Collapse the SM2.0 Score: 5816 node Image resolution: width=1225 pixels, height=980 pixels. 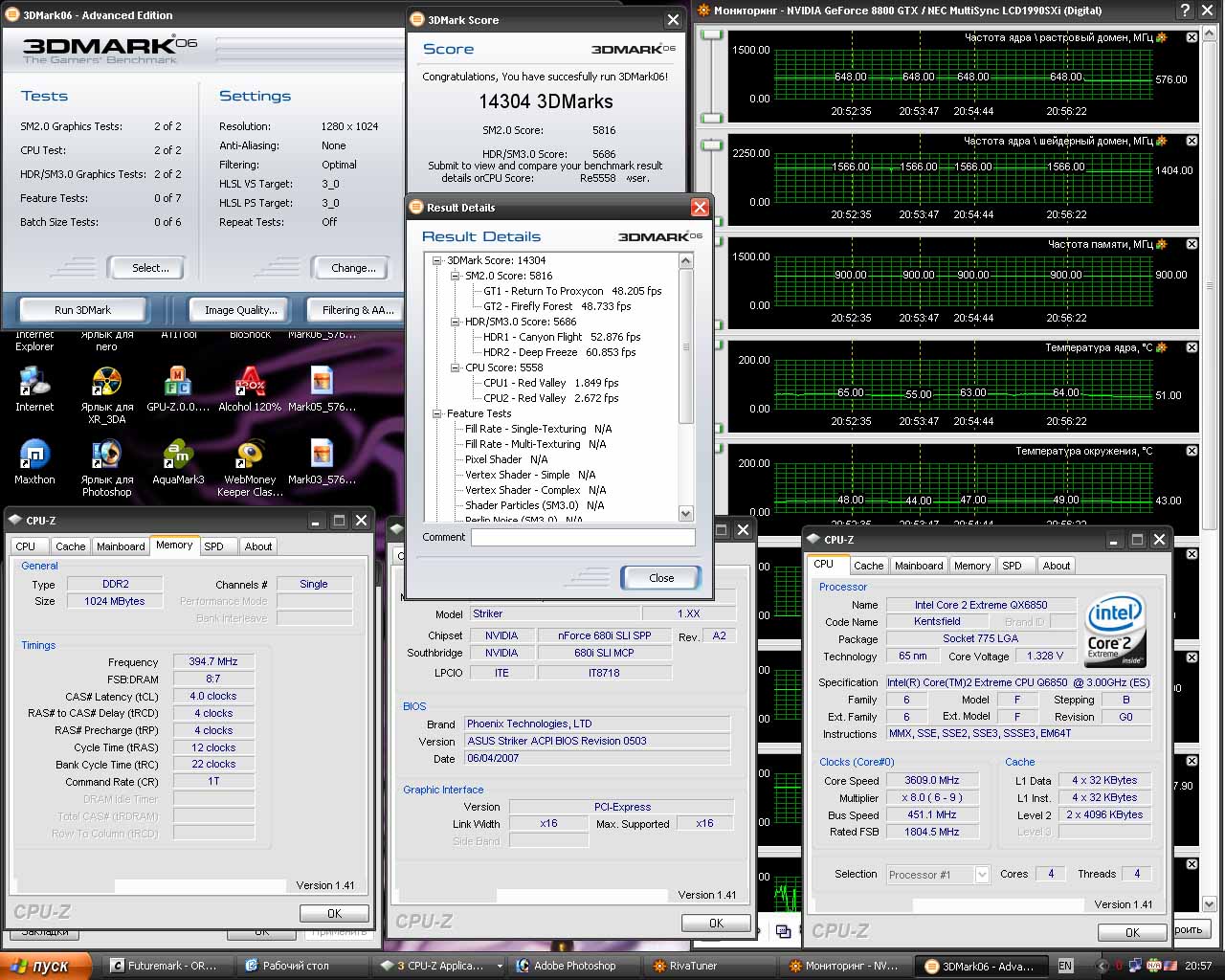point(456,276)
